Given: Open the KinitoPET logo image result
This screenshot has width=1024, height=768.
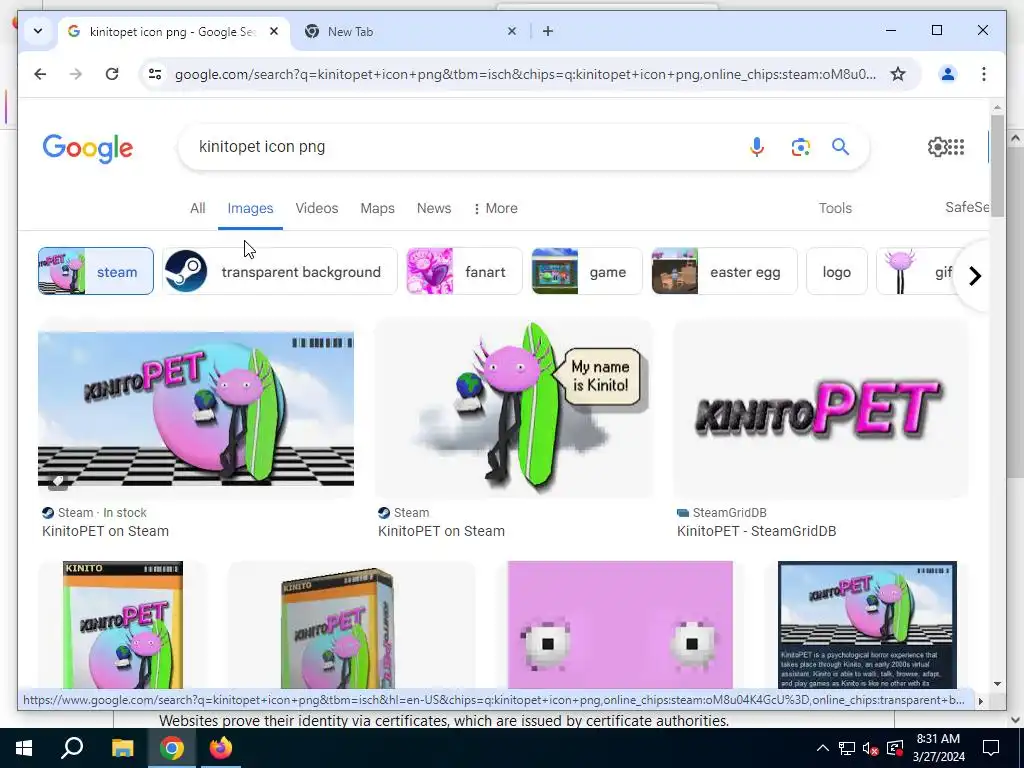Looking at the screenshot, I should [x=820, y=408].
